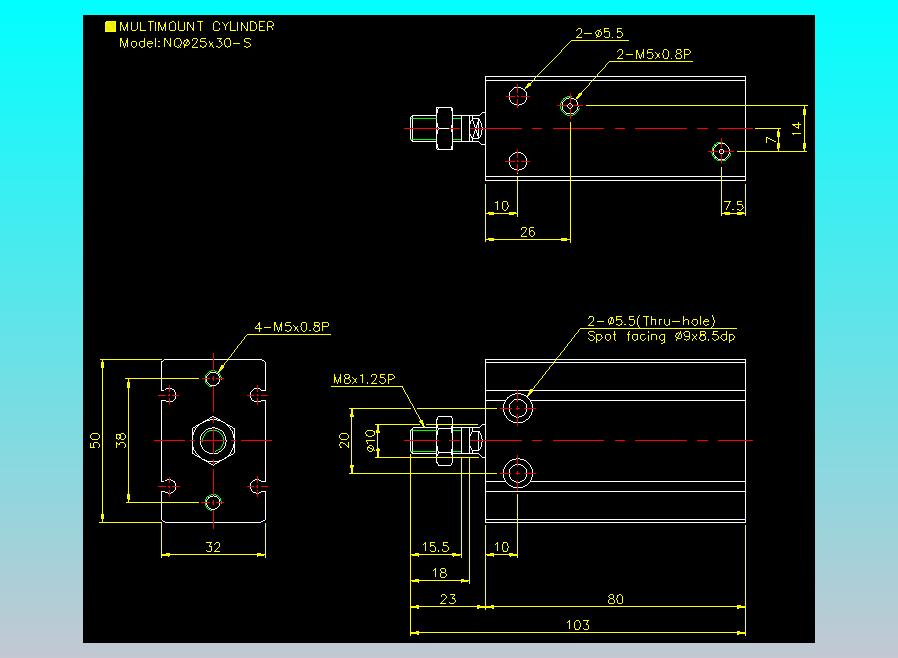Click the 20 dimension beside the rod
The width and height of the screenshot is (898, 658).
[344, 440]
